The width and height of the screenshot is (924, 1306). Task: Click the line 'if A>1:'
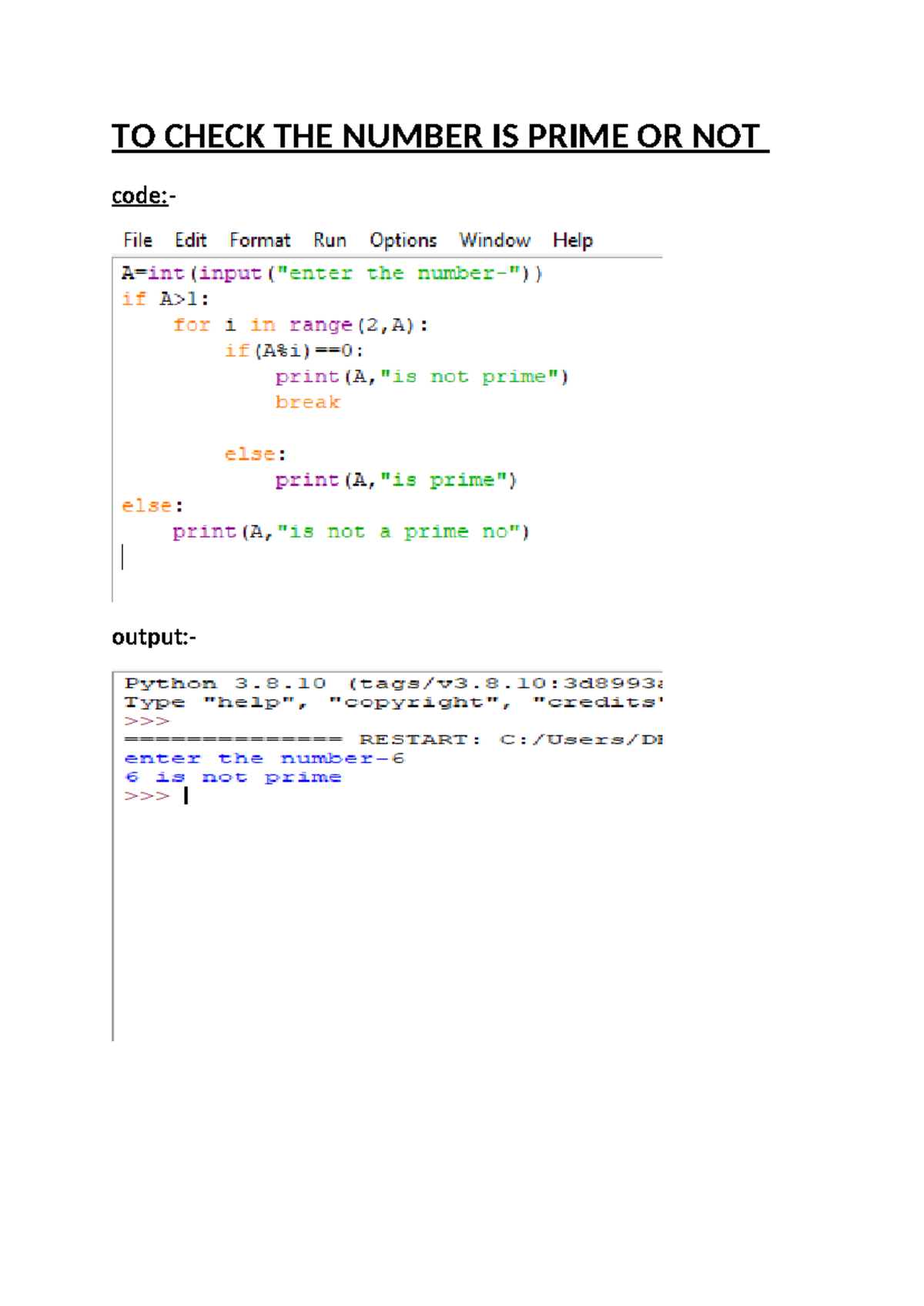tap(165, 299)
